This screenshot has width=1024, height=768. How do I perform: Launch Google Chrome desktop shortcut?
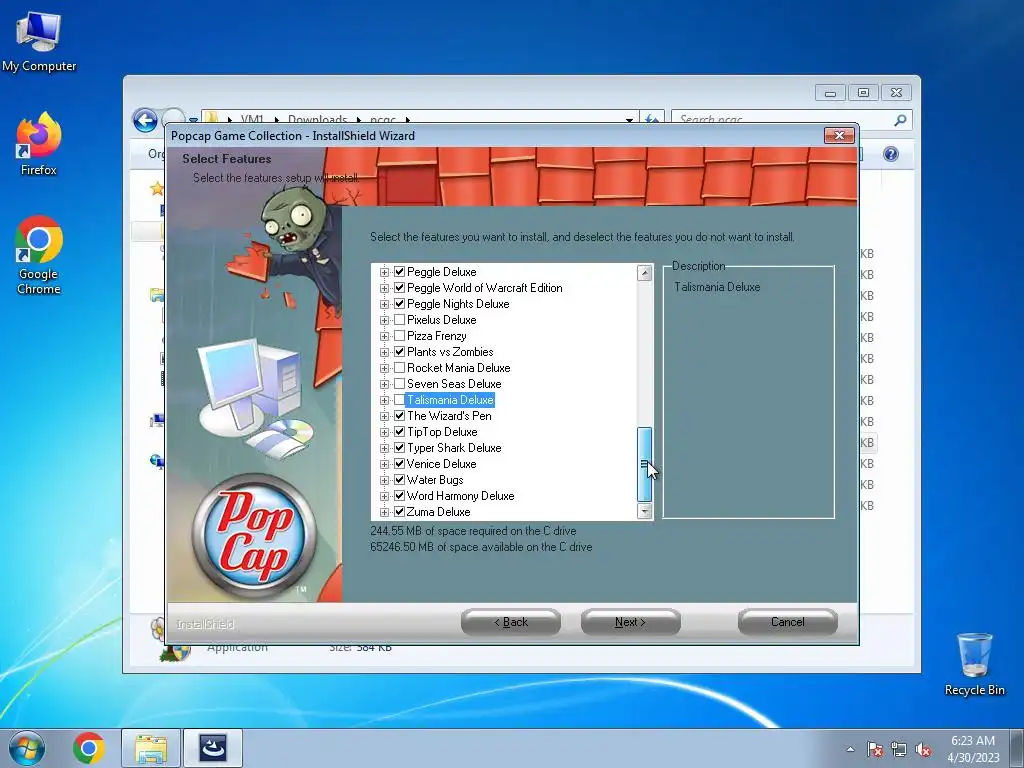pyautogui.click(x=39, y=255)
